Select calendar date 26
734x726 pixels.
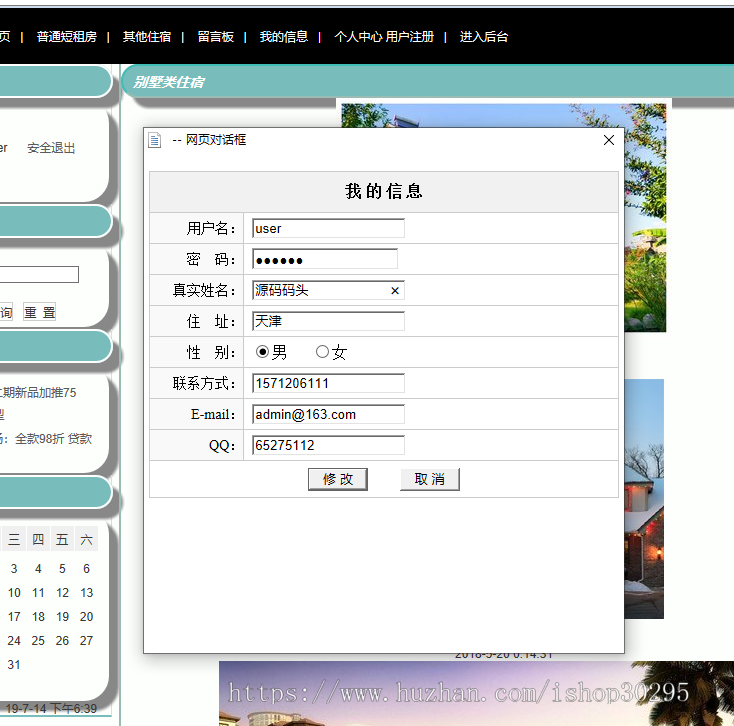[x=62, y=640]
